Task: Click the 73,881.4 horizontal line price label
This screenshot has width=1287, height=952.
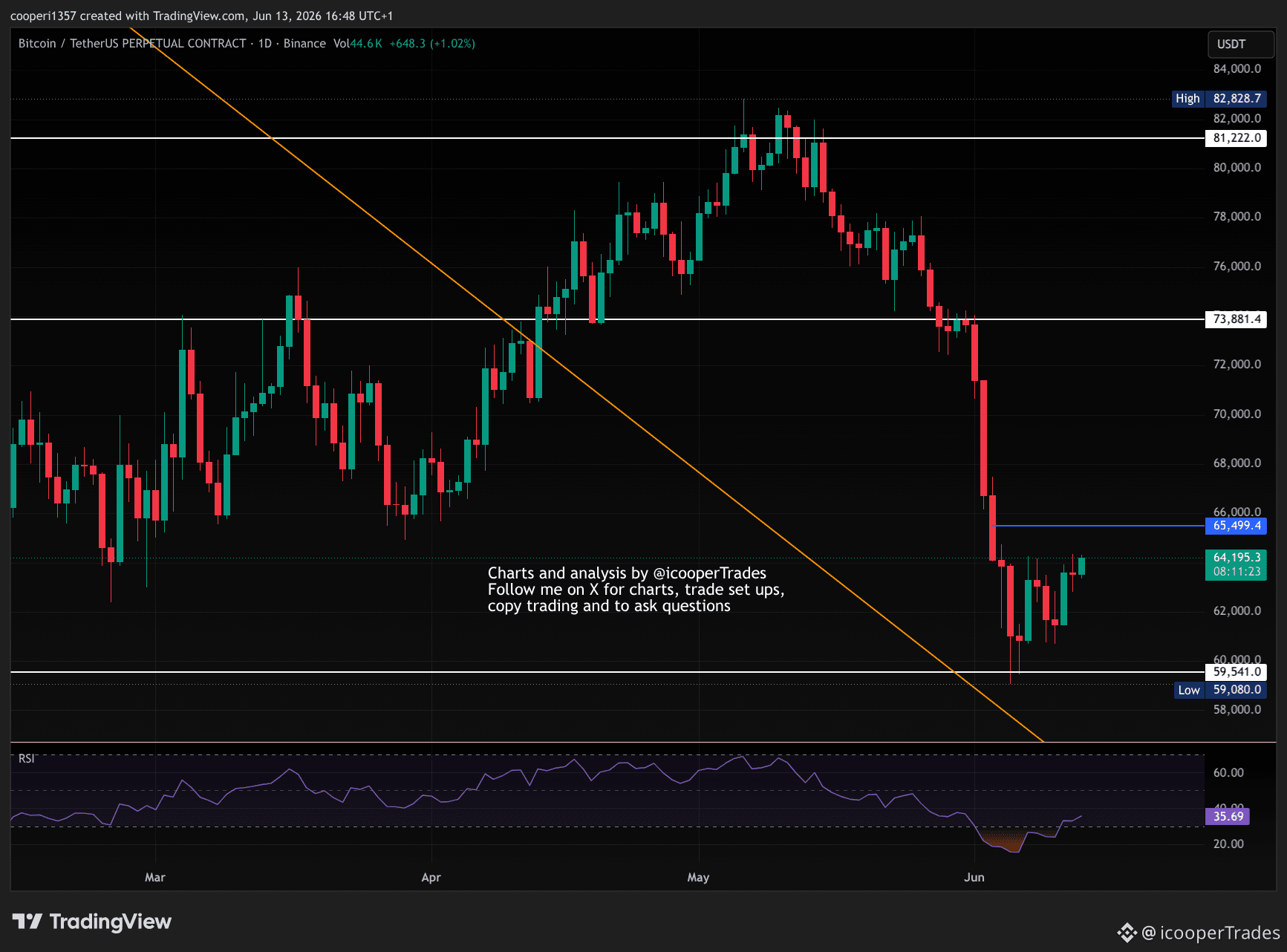Action: [1236, 319]
